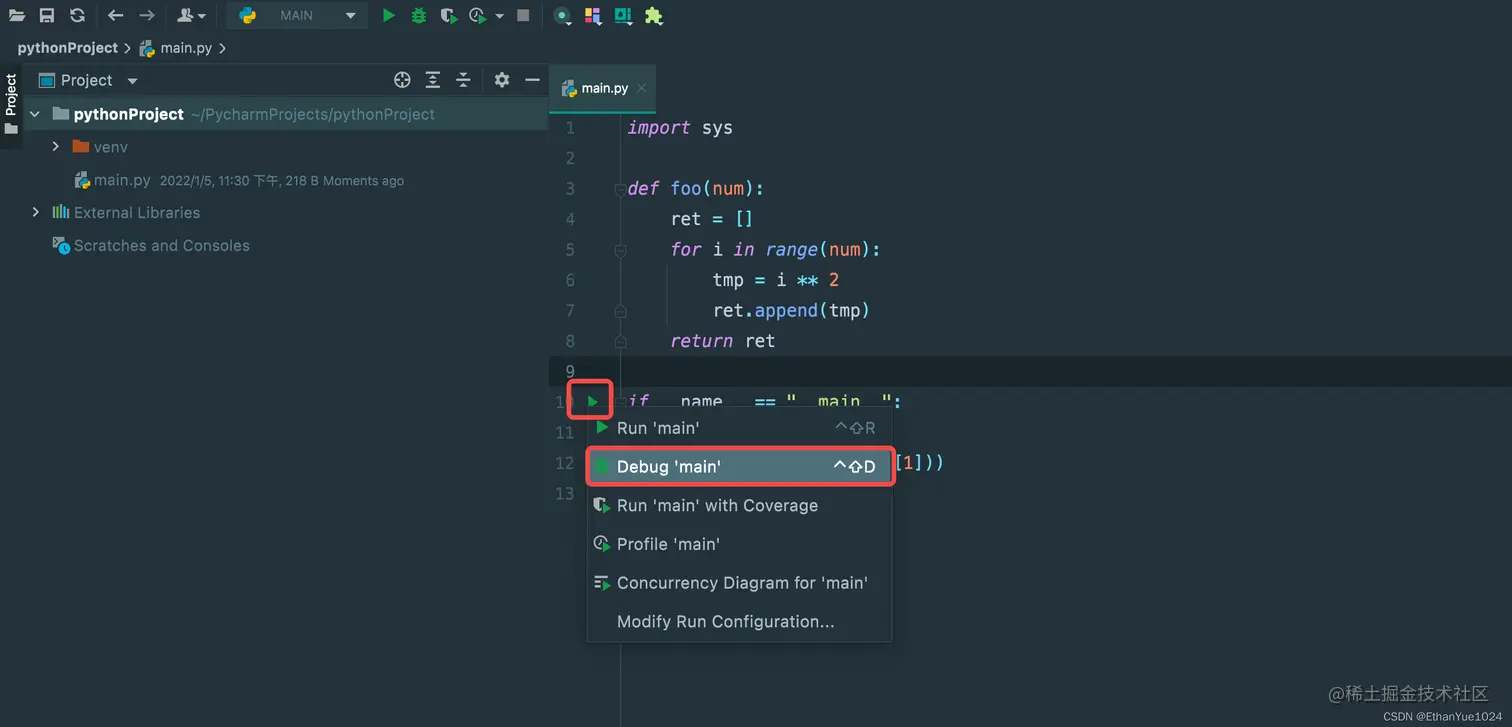Click the green bug Debug icon in toolbar
Screen dimensions: 1512x727
[419, 16]
